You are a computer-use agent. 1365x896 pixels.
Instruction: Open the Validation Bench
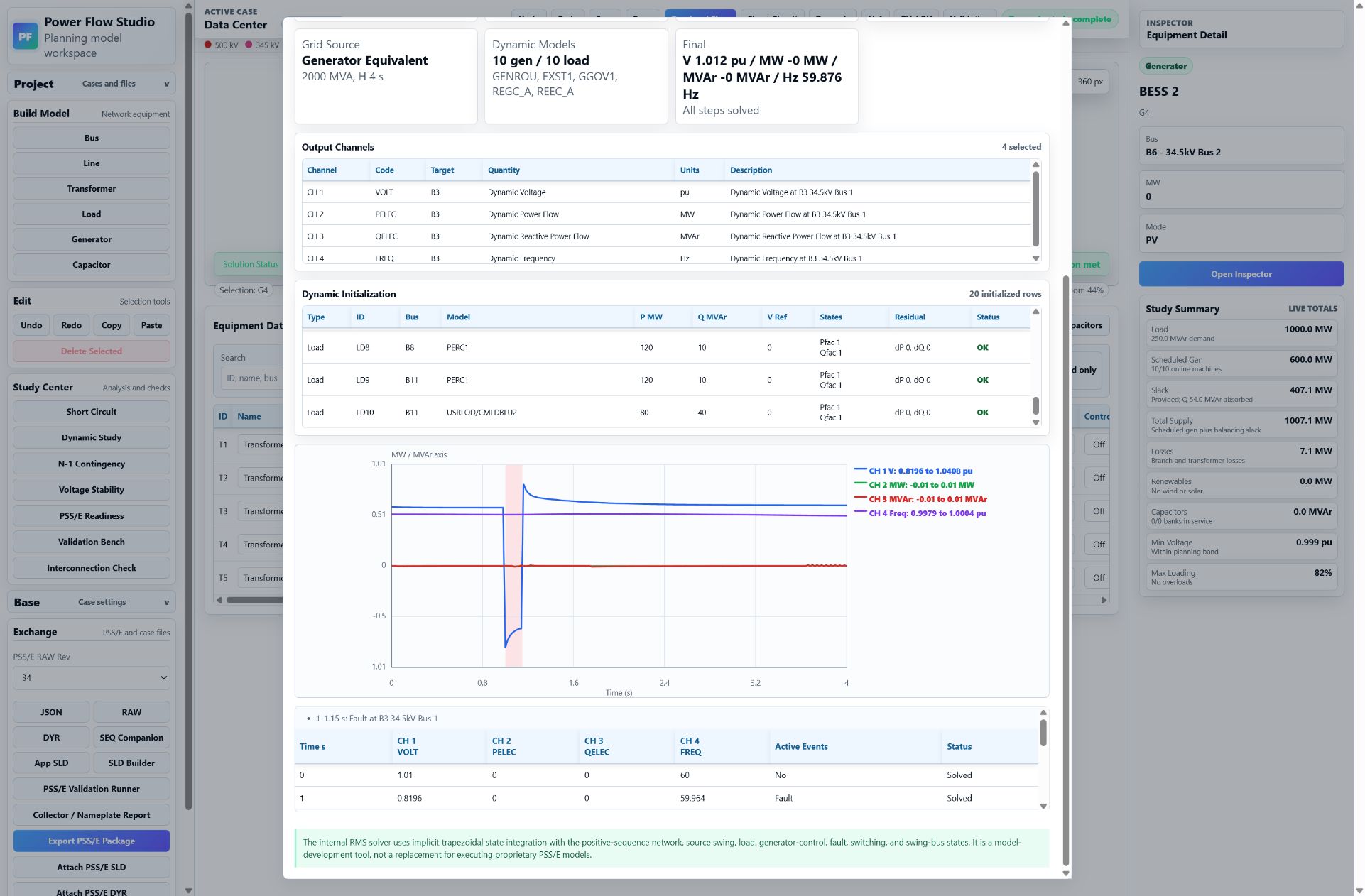92,542
